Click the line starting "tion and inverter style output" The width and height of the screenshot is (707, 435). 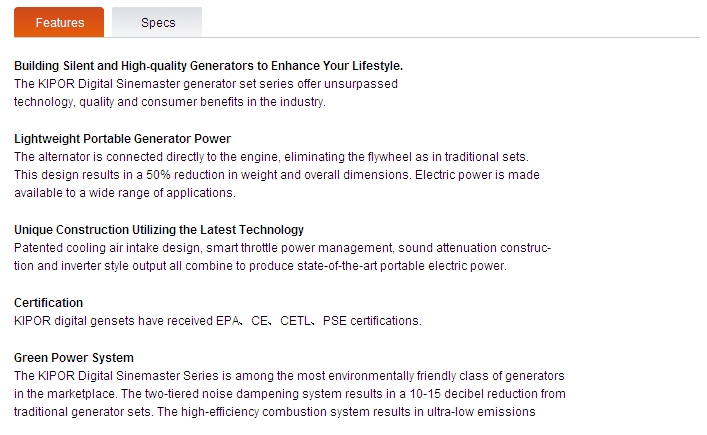[260, 266]
